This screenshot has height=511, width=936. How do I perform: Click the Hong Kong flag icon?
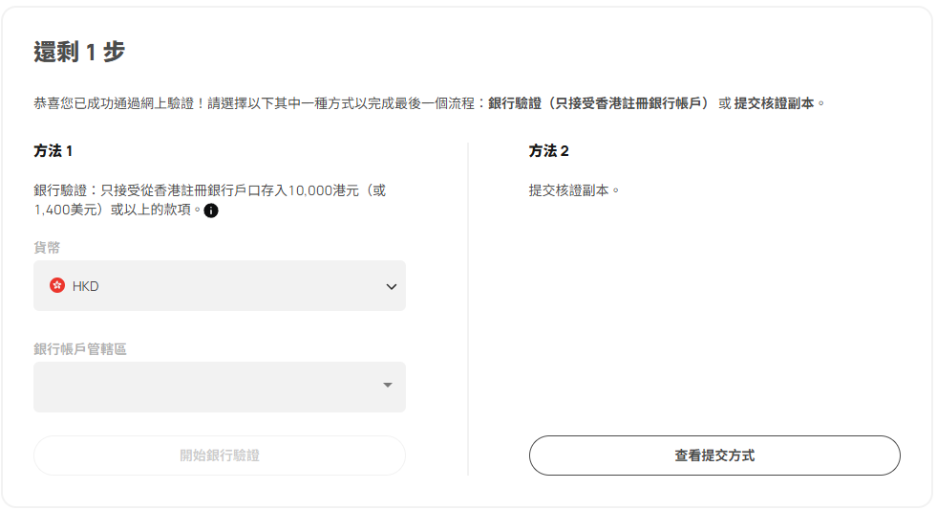pos(57,286)
